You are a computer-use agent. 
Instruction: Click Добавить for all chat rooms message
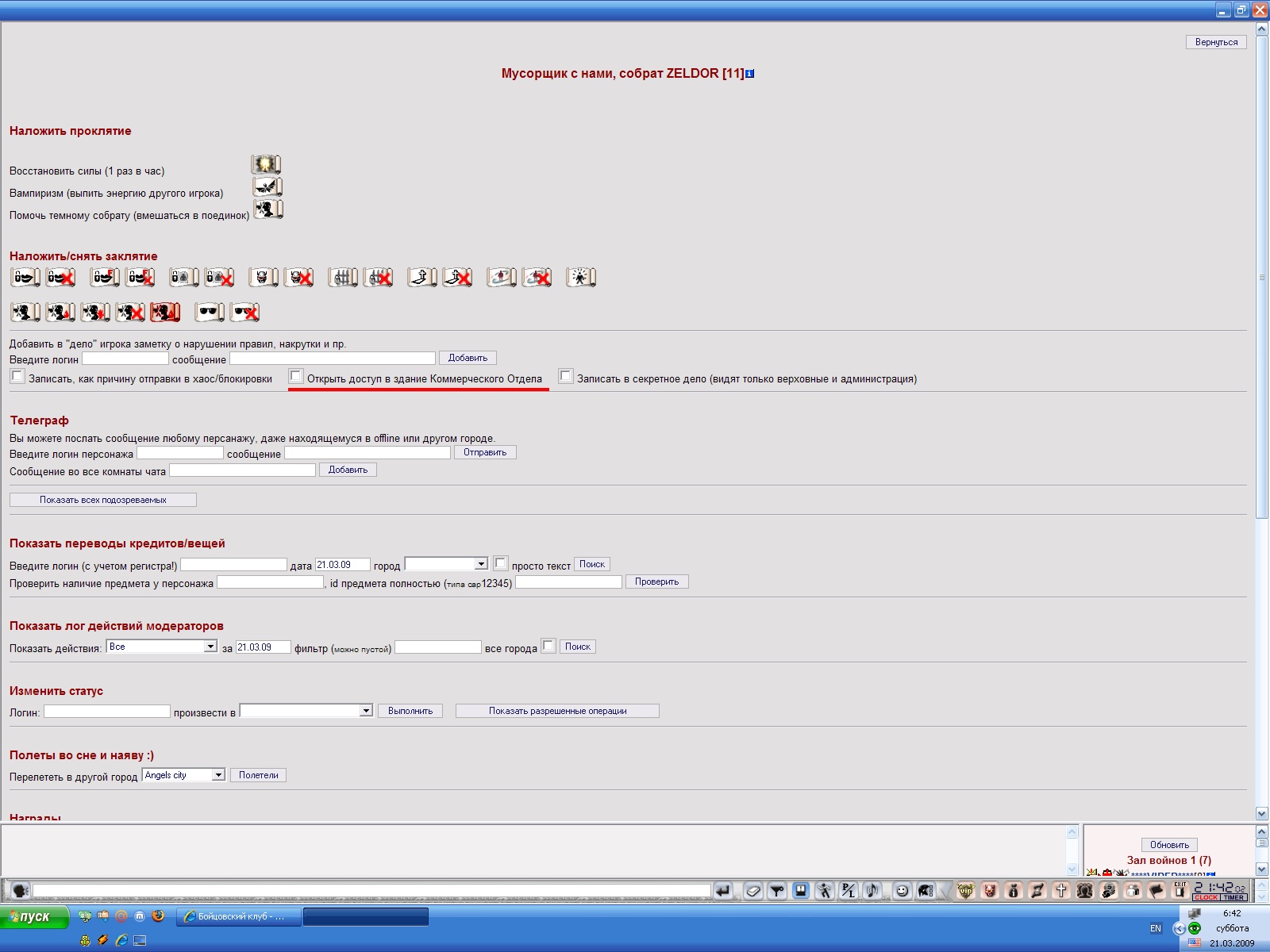point(348,470)
